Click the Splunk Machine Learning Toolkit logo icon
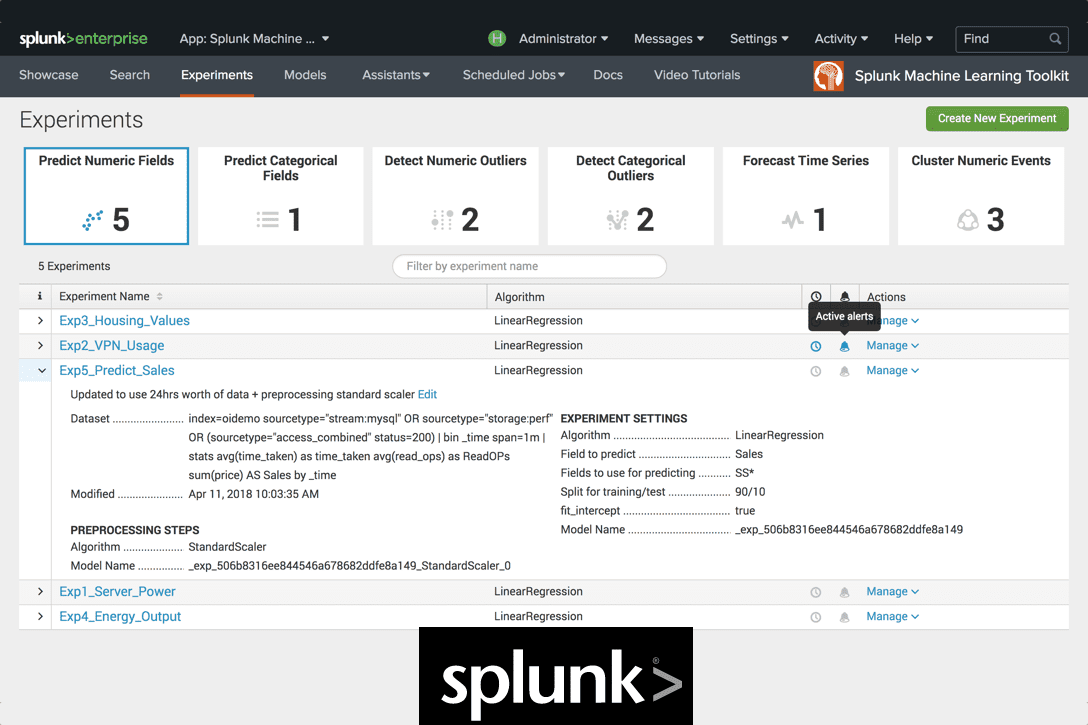 coord(829,76)
